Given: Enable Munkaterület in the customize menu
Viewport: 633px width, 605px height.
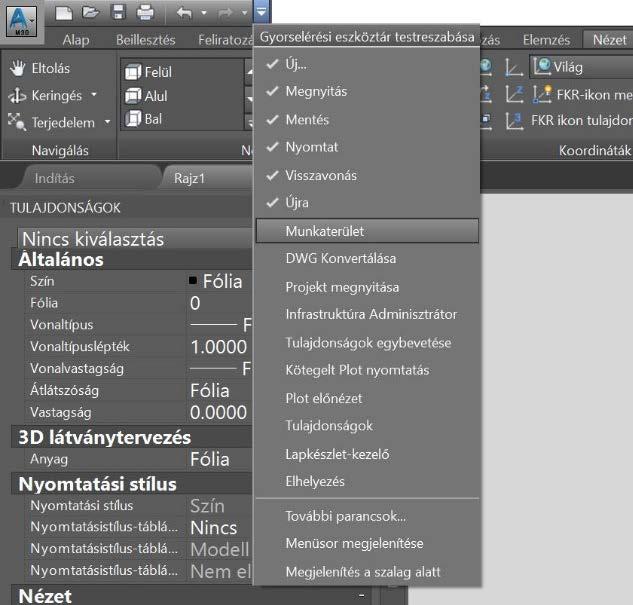Looking at the screenshot, I should pos(367,231).
